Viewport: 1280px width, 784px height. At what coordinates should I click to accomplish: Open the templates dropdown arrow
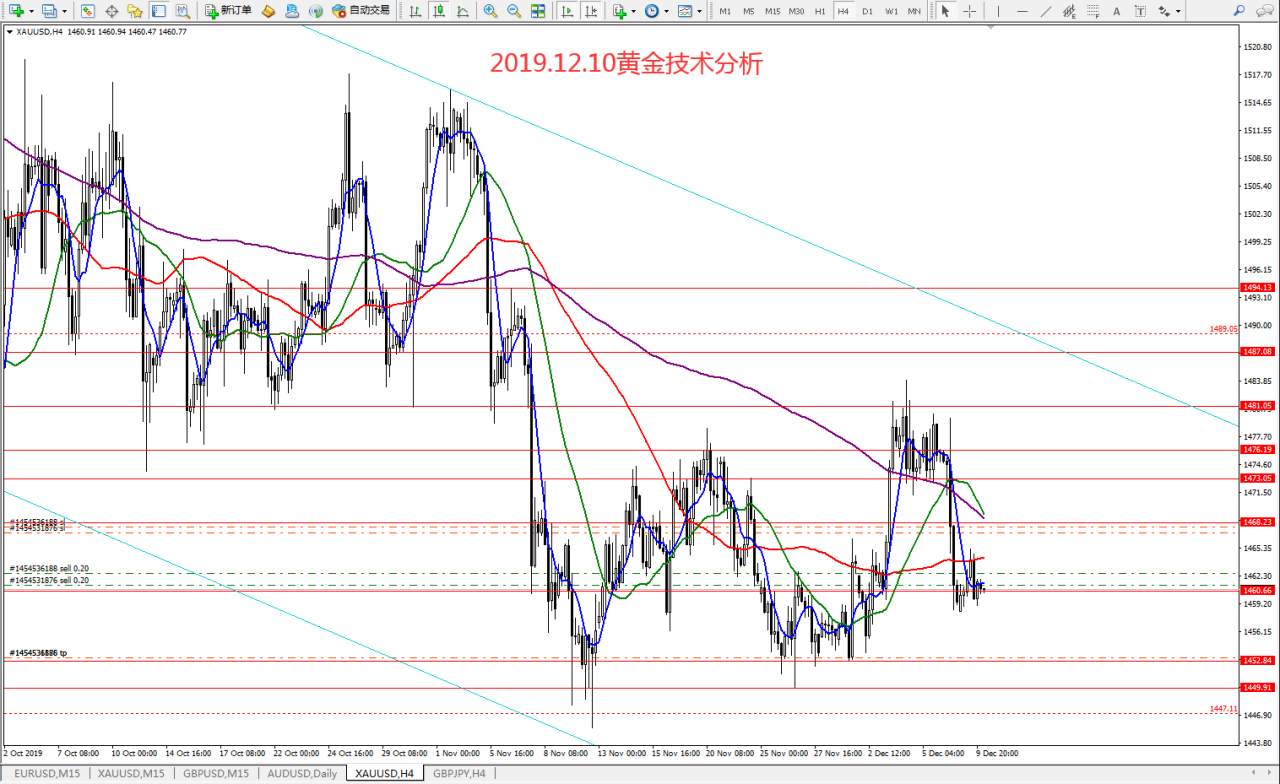tap(699, 11)
